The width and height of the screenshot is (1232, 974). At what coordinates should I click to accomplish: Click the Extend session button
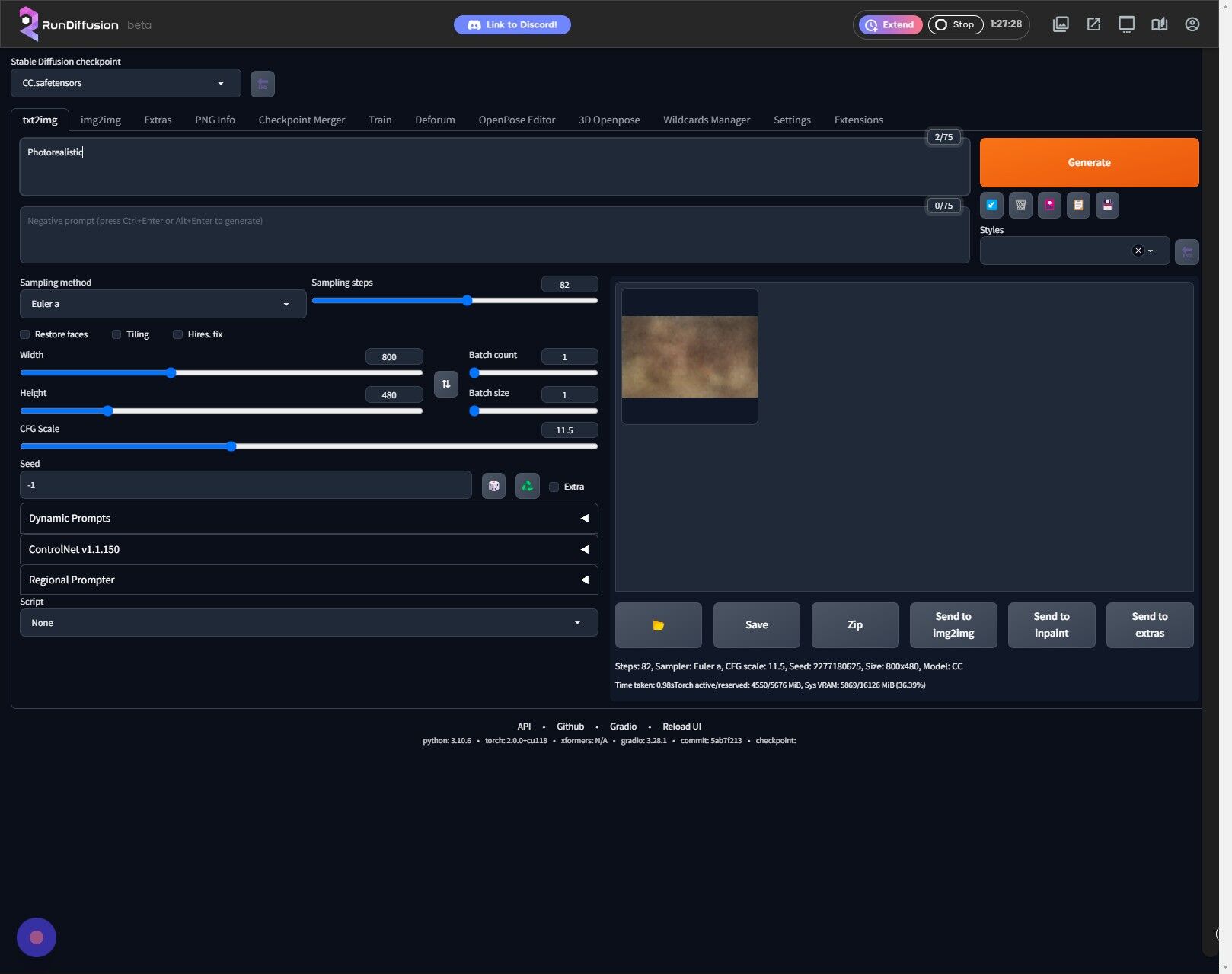pos(890,24)
